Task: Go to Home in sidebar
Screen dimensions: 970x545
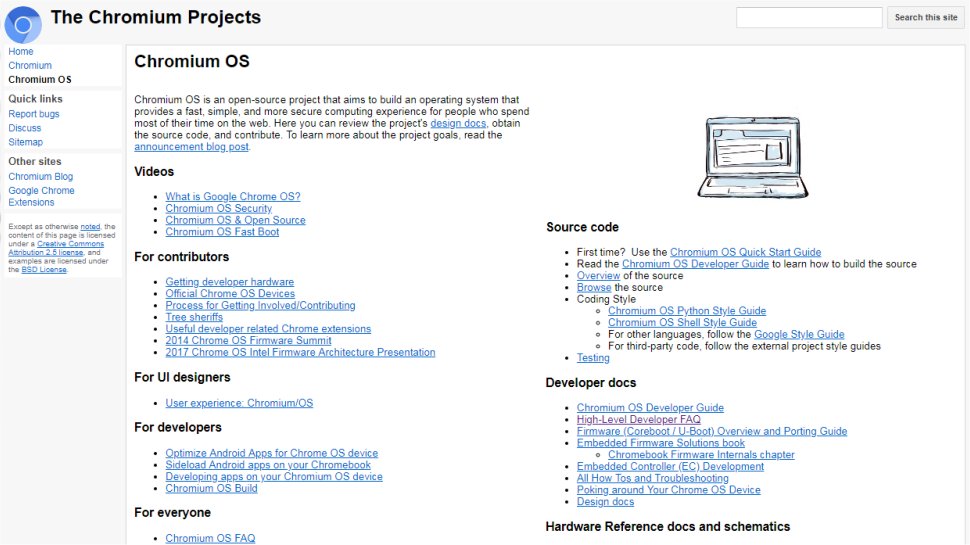Action: pyautogui.click(x=21, y=51)
